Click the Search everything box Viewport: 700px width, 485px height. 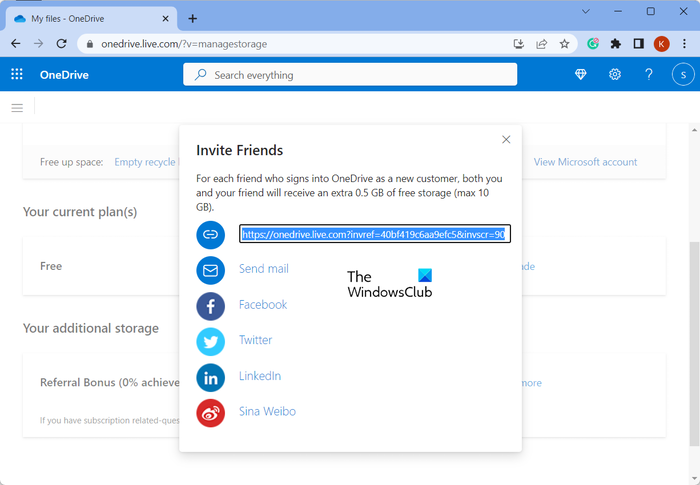click(350, 75)
